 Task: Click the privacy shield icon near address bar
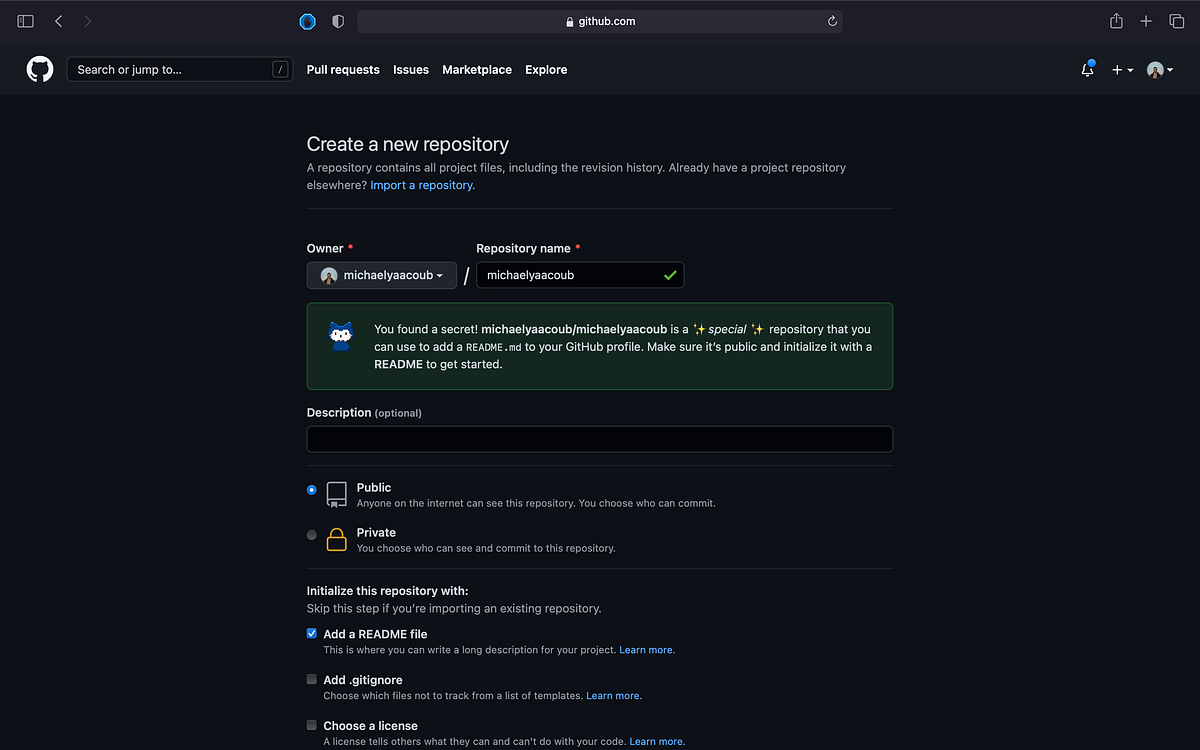[x=337, y=20]
